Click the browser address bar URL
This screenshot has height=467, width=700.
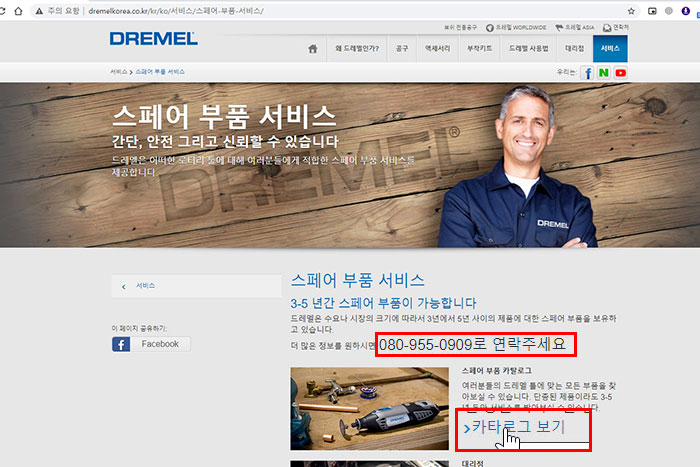click(x=176, y=11)
